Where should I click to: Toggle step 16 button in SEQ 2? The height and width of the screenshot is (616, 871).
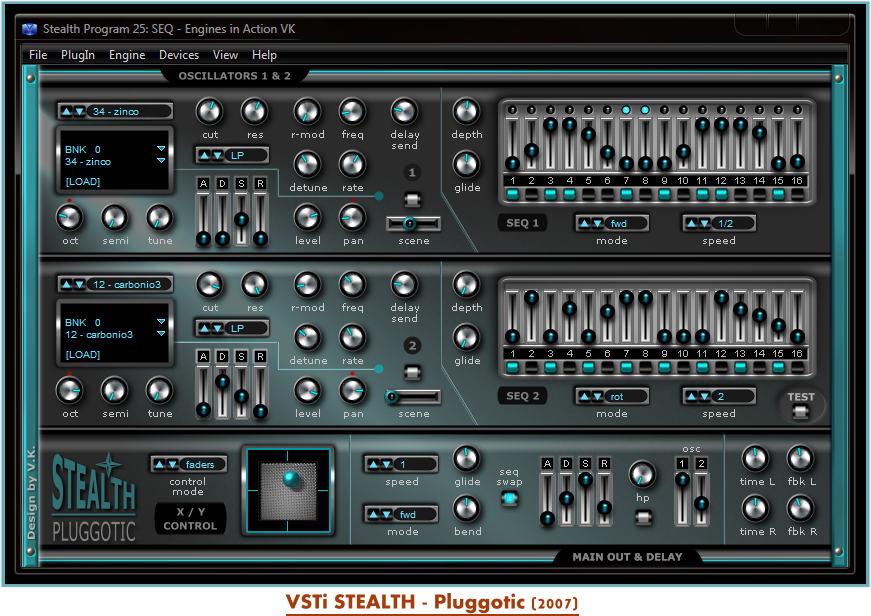click(x=797, y=367)
